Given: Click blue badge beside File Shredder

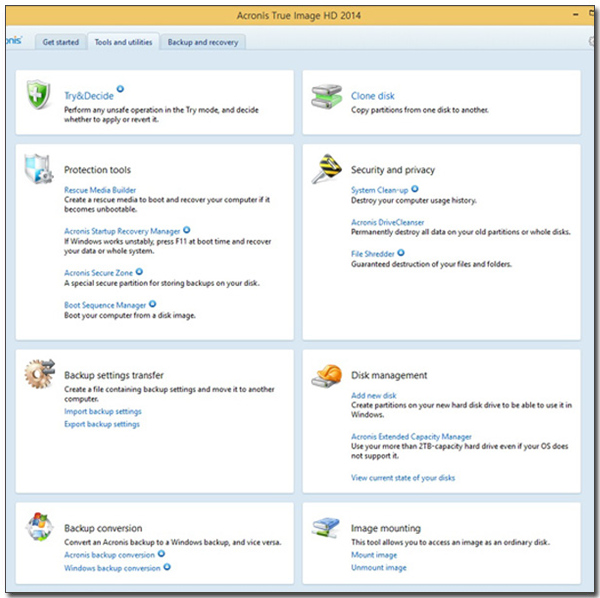Looking at the screenshot, I should [x=401, y=253].
